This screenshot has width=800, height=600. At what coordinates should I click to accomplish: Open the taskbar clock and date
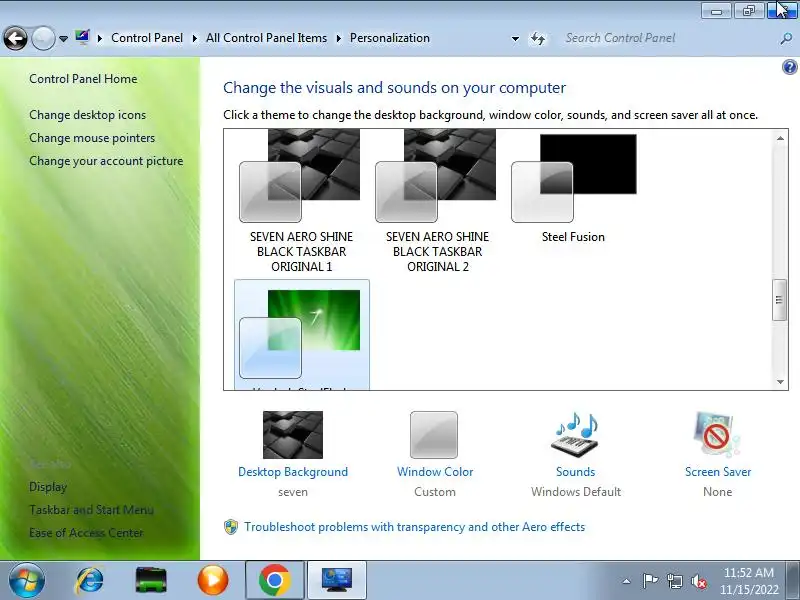(x=749, y=581)
